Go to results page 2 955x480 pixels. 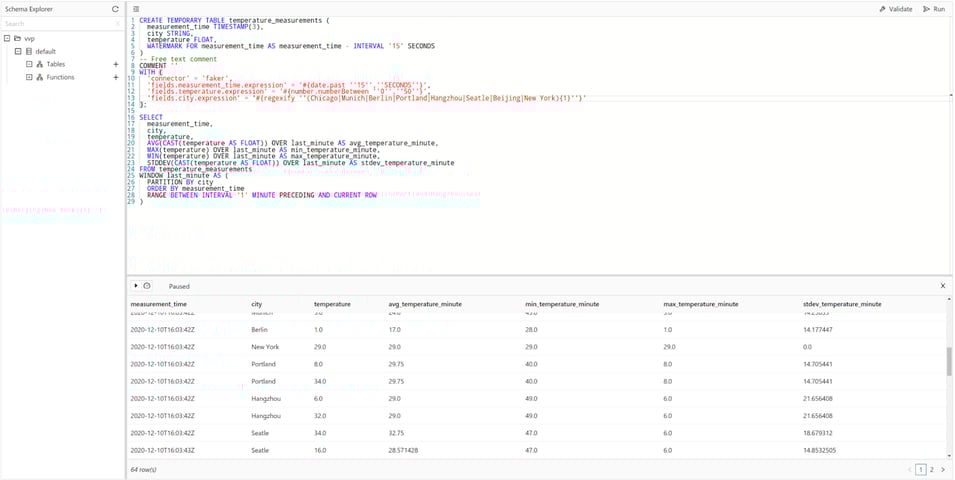[931, 469]
